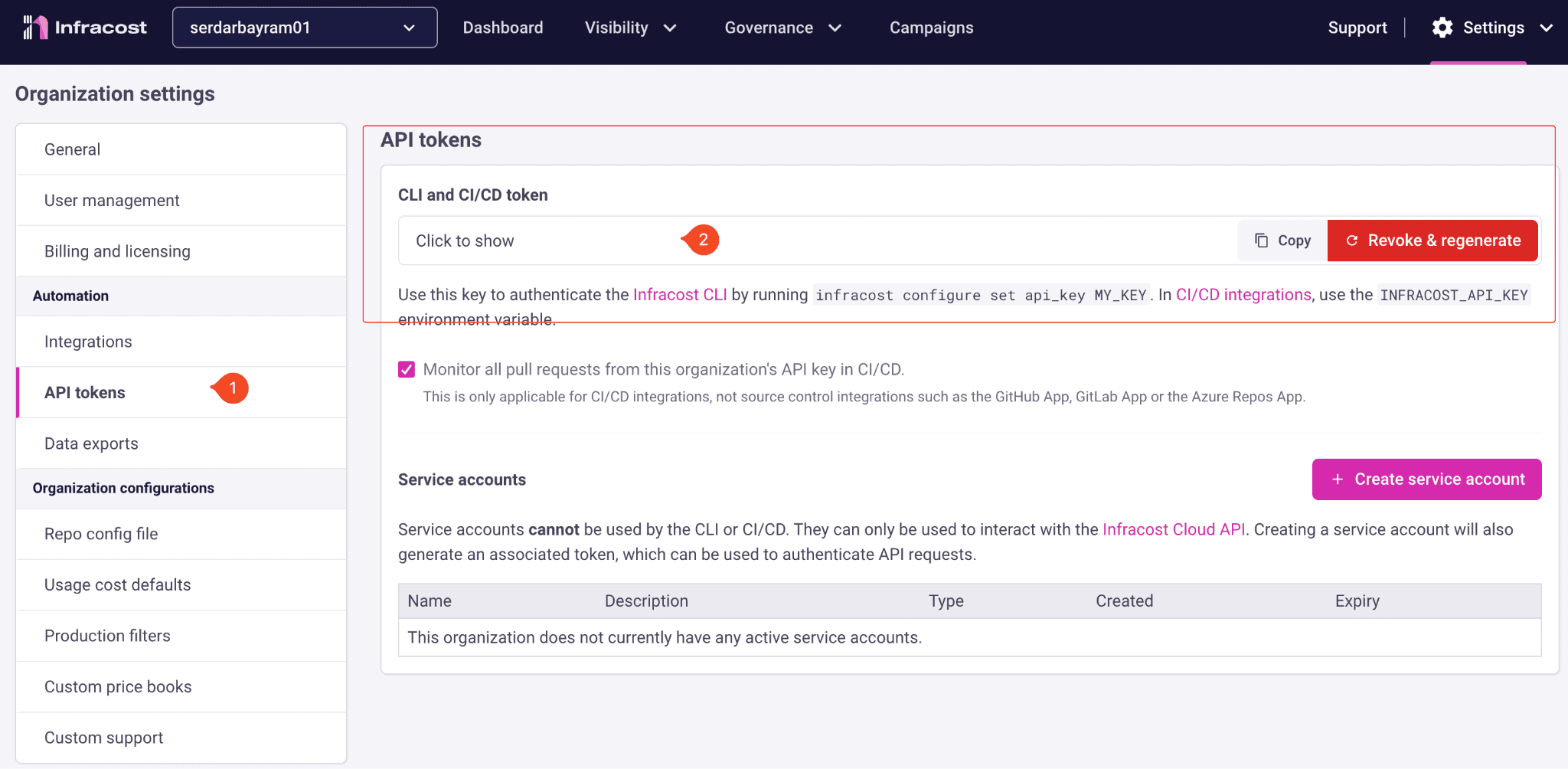Click the 'API tokens' panel heading
This screenshot has height=769, width=1568.
(431, 139)
